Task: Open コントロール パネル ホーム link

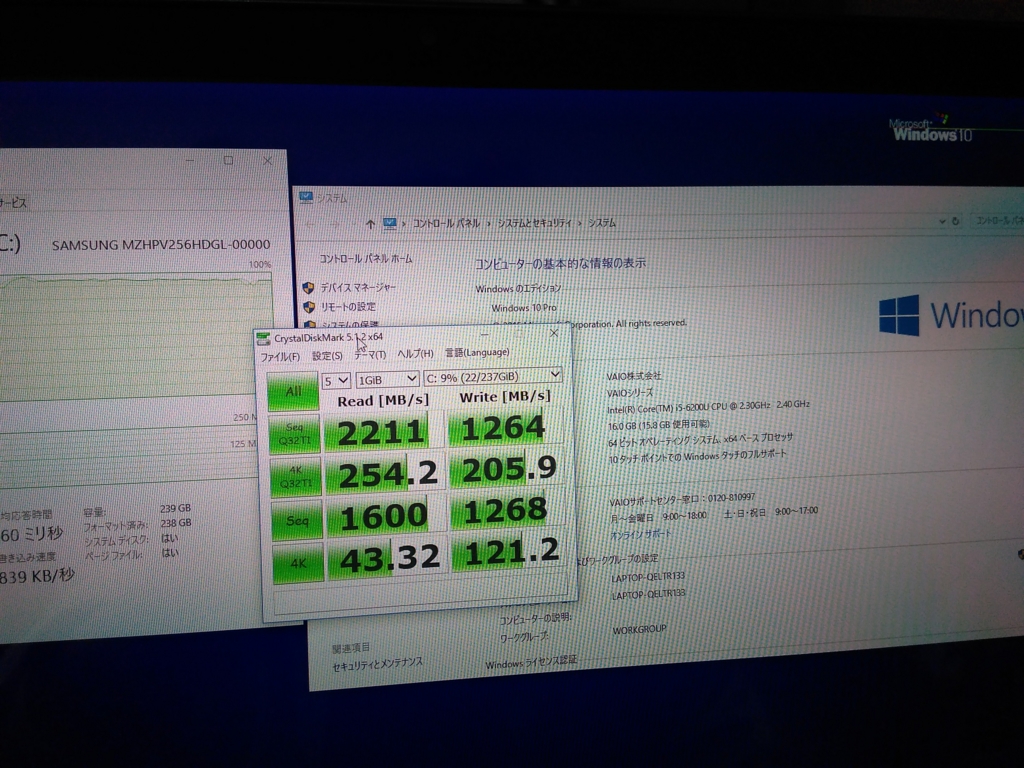Action: (x=366, y=259)
